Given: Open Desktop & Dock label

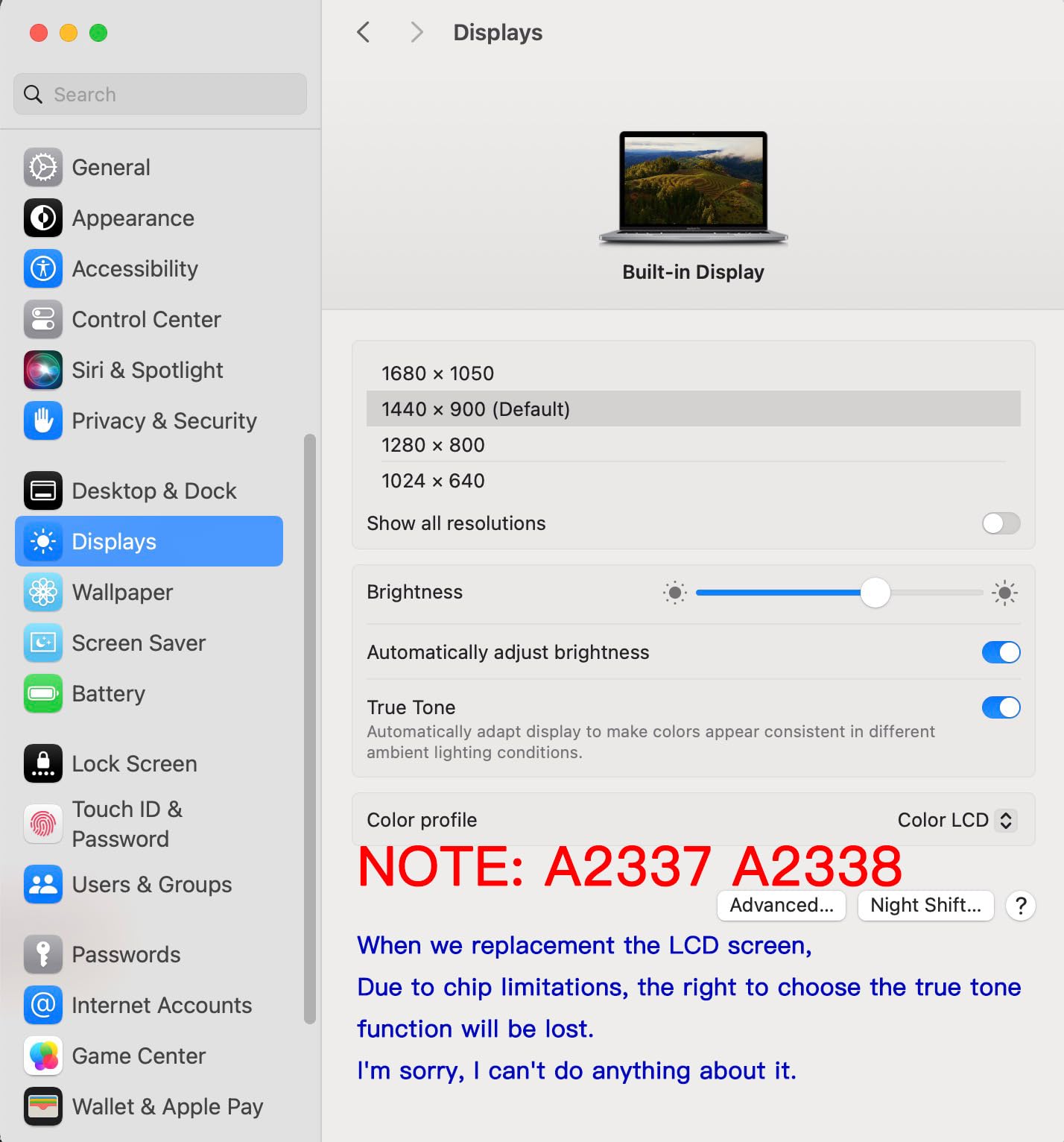Looking at the screenshot, I should coord(154,490).
